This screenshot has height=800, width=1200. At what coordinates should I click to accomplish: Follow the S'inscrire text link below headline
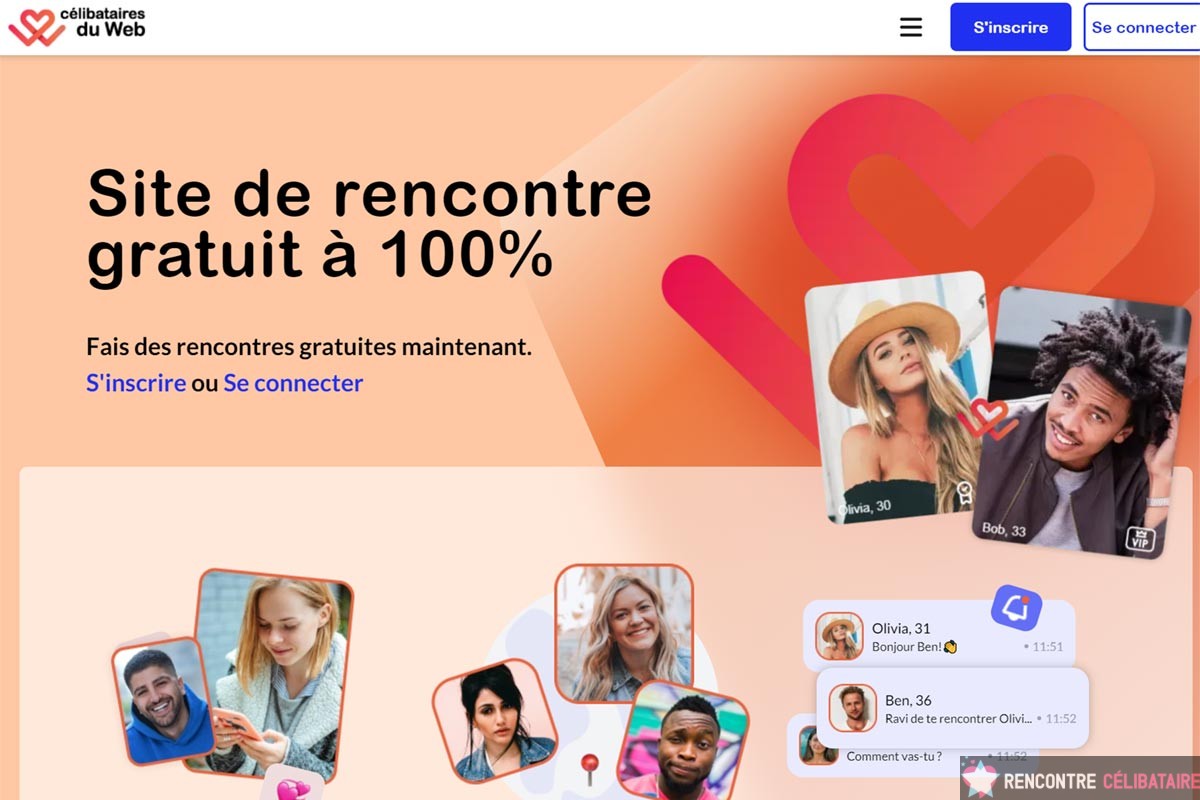(136, 383)
